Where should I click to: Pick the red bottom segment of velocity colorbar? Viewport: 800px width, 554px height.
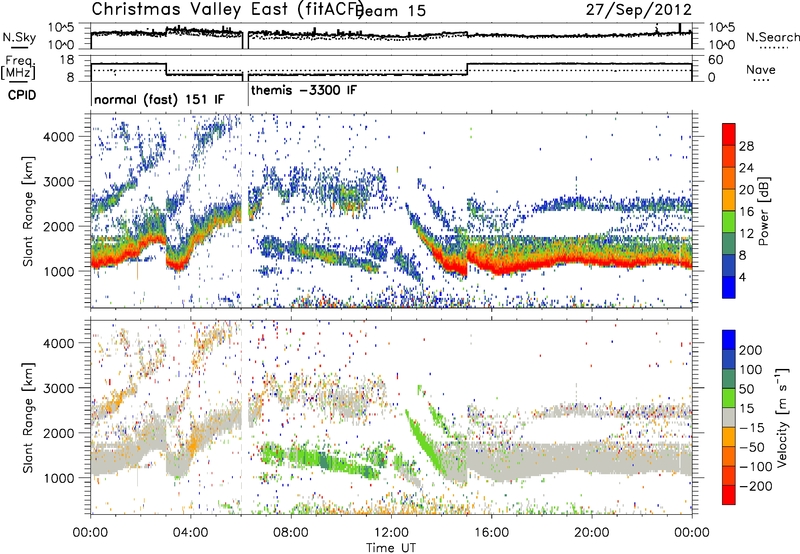[x=729, y=495]
